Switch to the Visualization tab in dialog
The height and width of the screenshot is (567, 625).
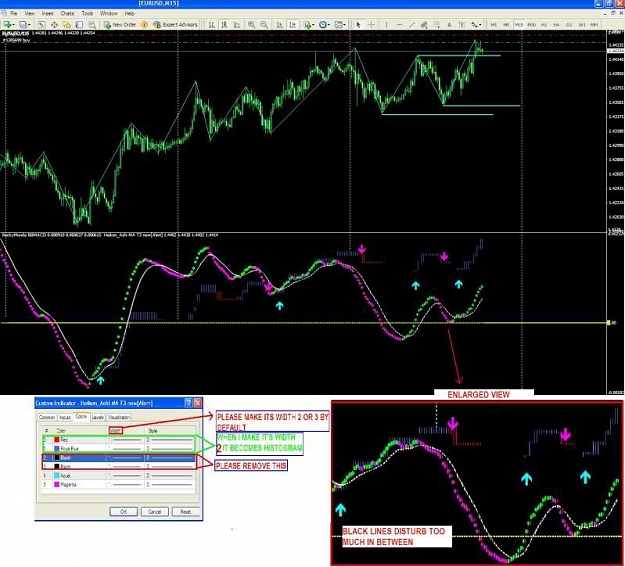coord(119,417)
